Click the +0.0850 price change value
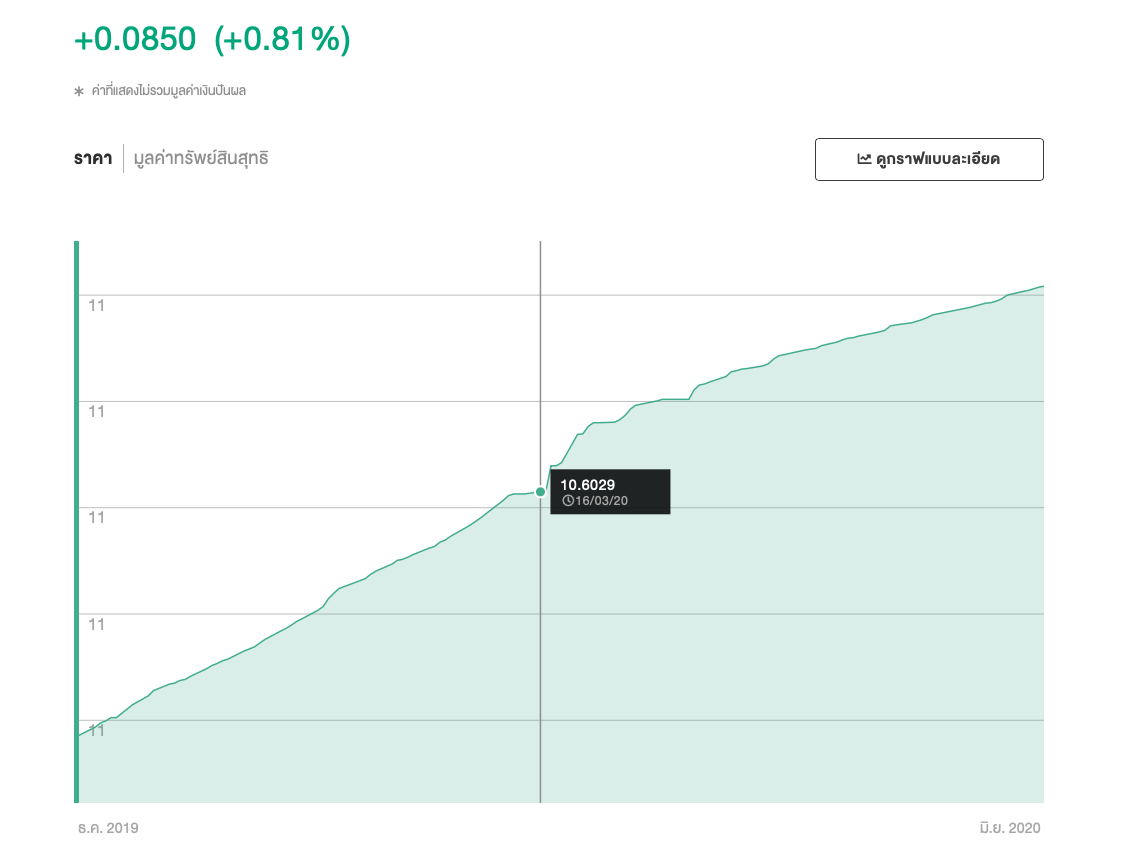Screen dimensions: 1137x866 (x=135, y=40)
